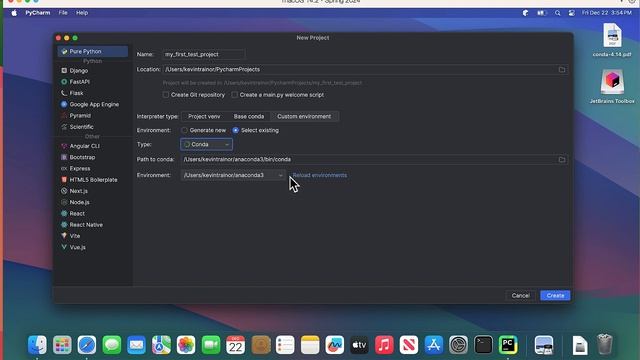640x360 pixels.
Task: Browse for project Location folder icon
Action: point(562,69)
